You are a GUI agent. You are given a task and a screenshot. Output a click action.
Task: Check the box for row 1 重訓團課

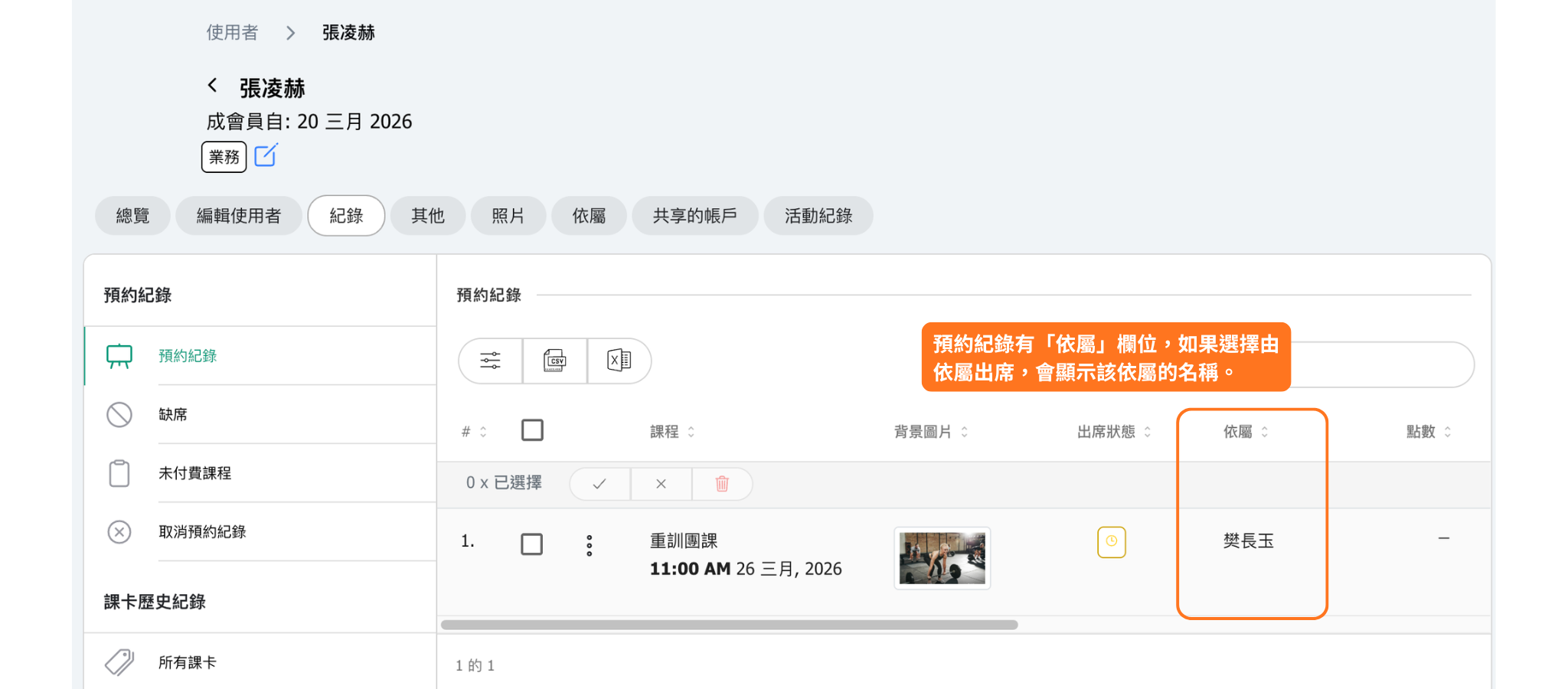531,544
